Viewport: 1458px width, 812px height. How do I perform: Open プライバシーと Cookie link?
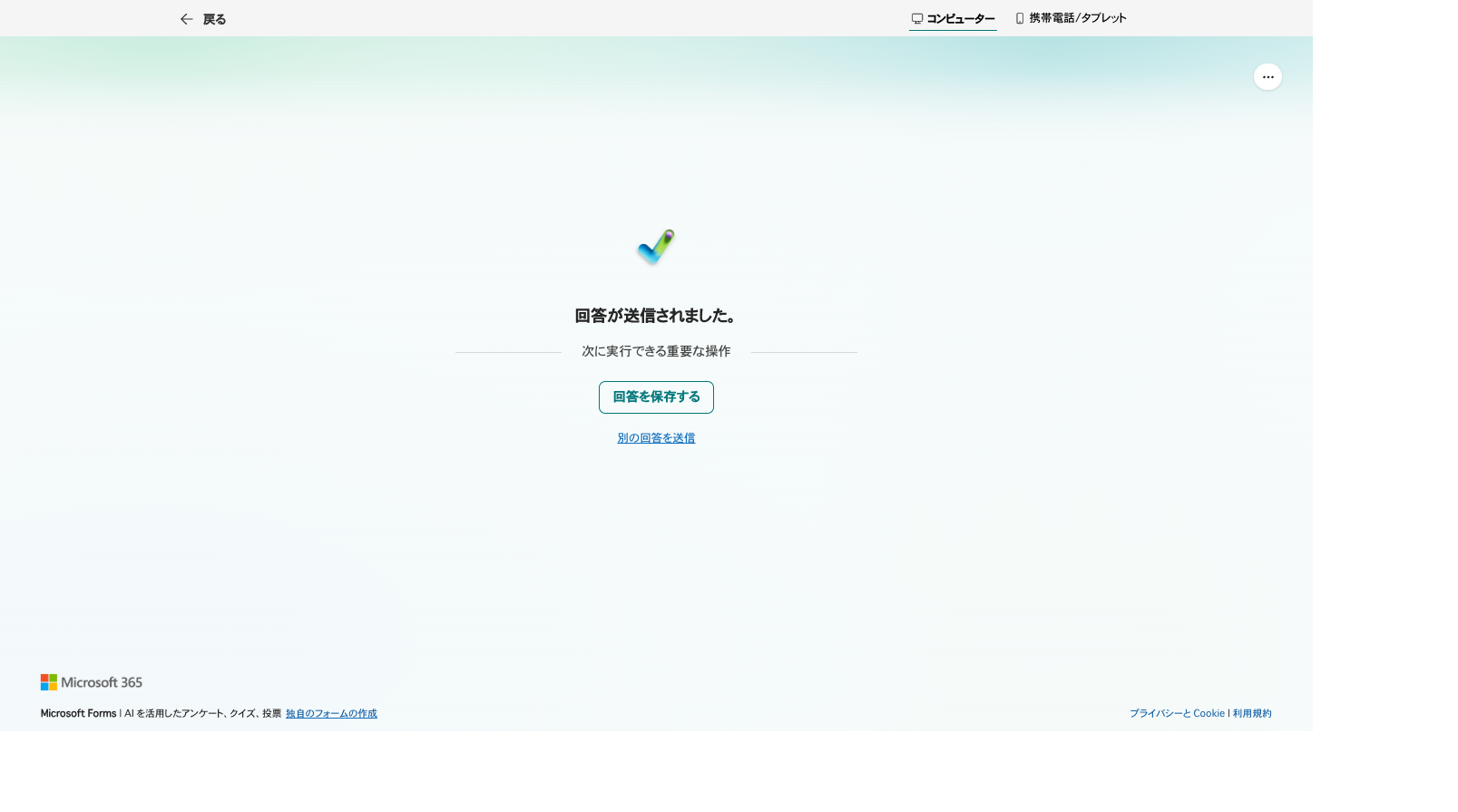1177,714
